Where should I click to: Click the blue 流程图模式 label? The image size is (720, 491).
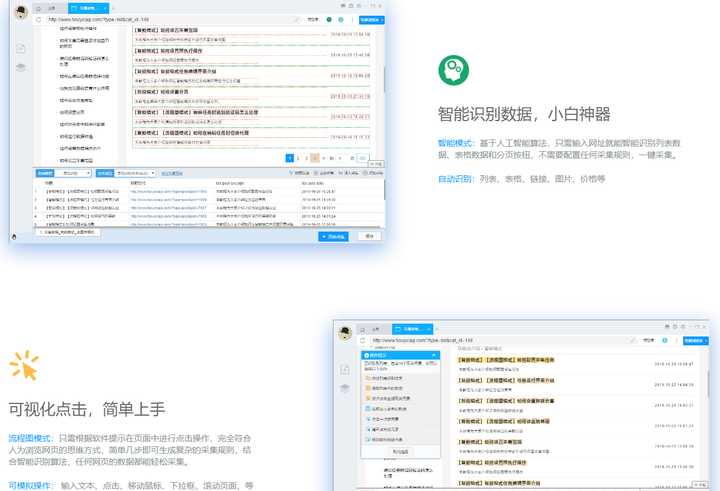30,438
